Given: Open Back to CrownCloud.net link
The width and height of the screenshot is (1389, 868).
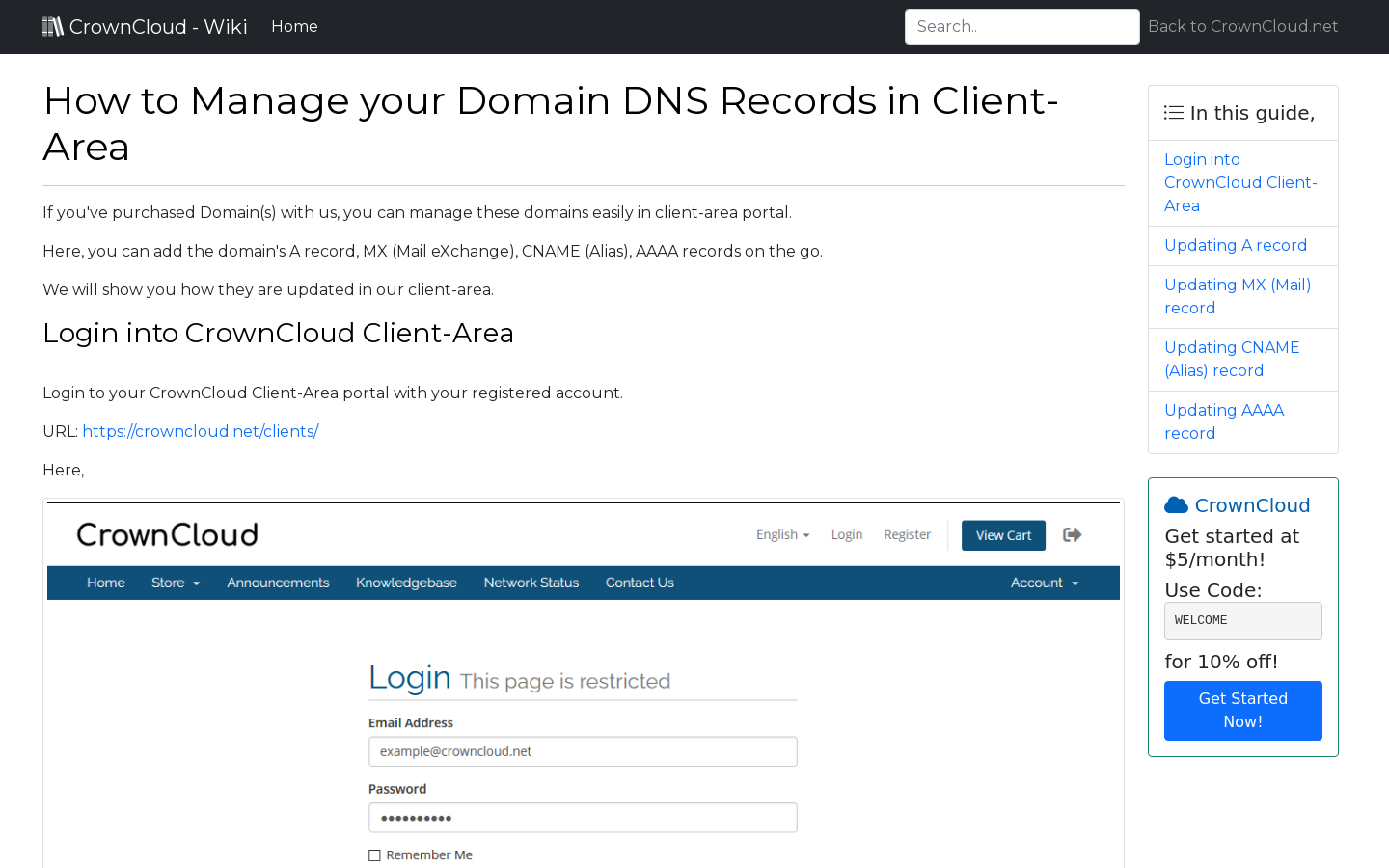Looking at the screenshot, I should [1242, 26].
